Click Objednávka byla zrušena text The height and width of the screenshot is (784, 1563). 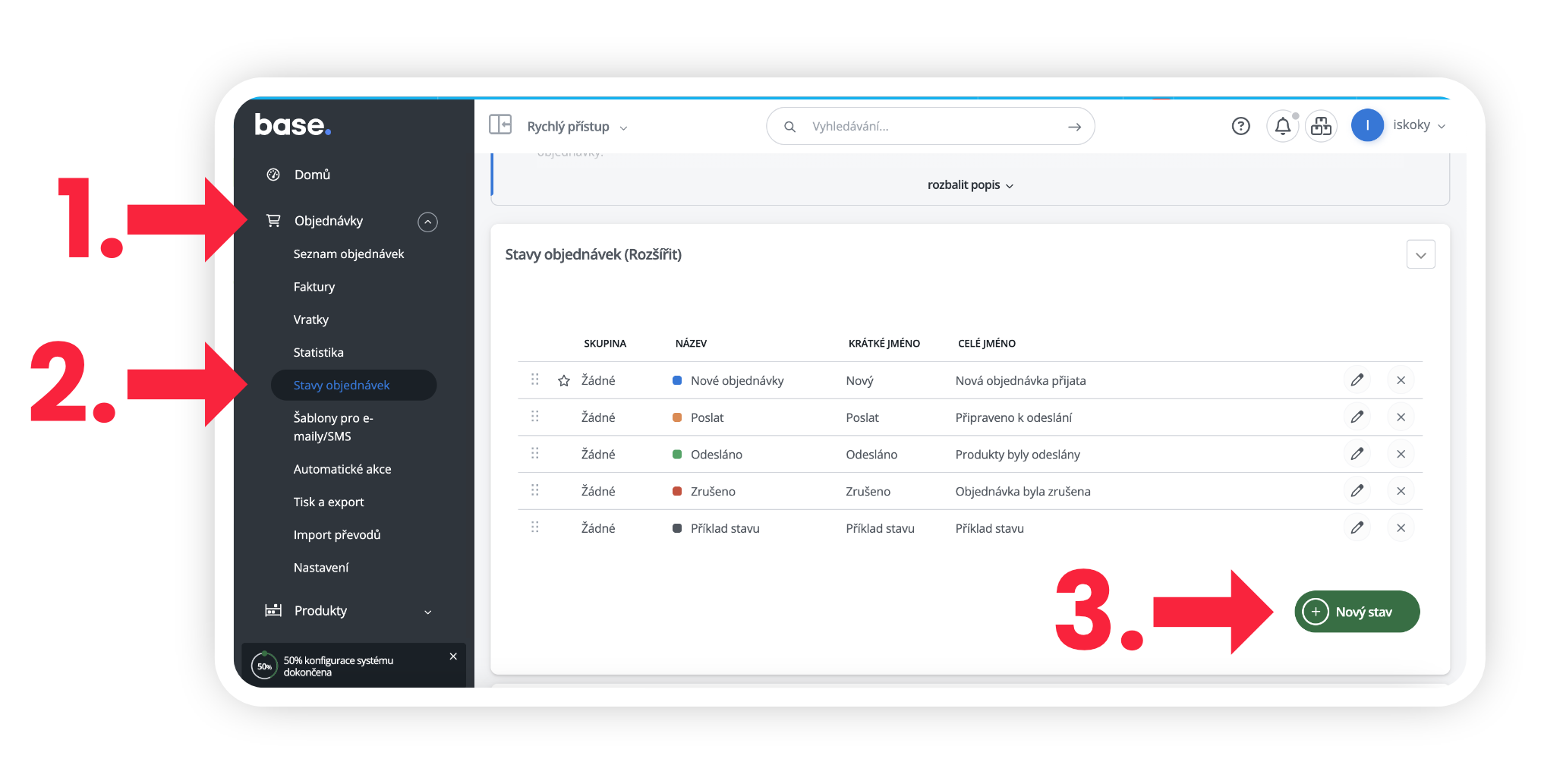1023,491
